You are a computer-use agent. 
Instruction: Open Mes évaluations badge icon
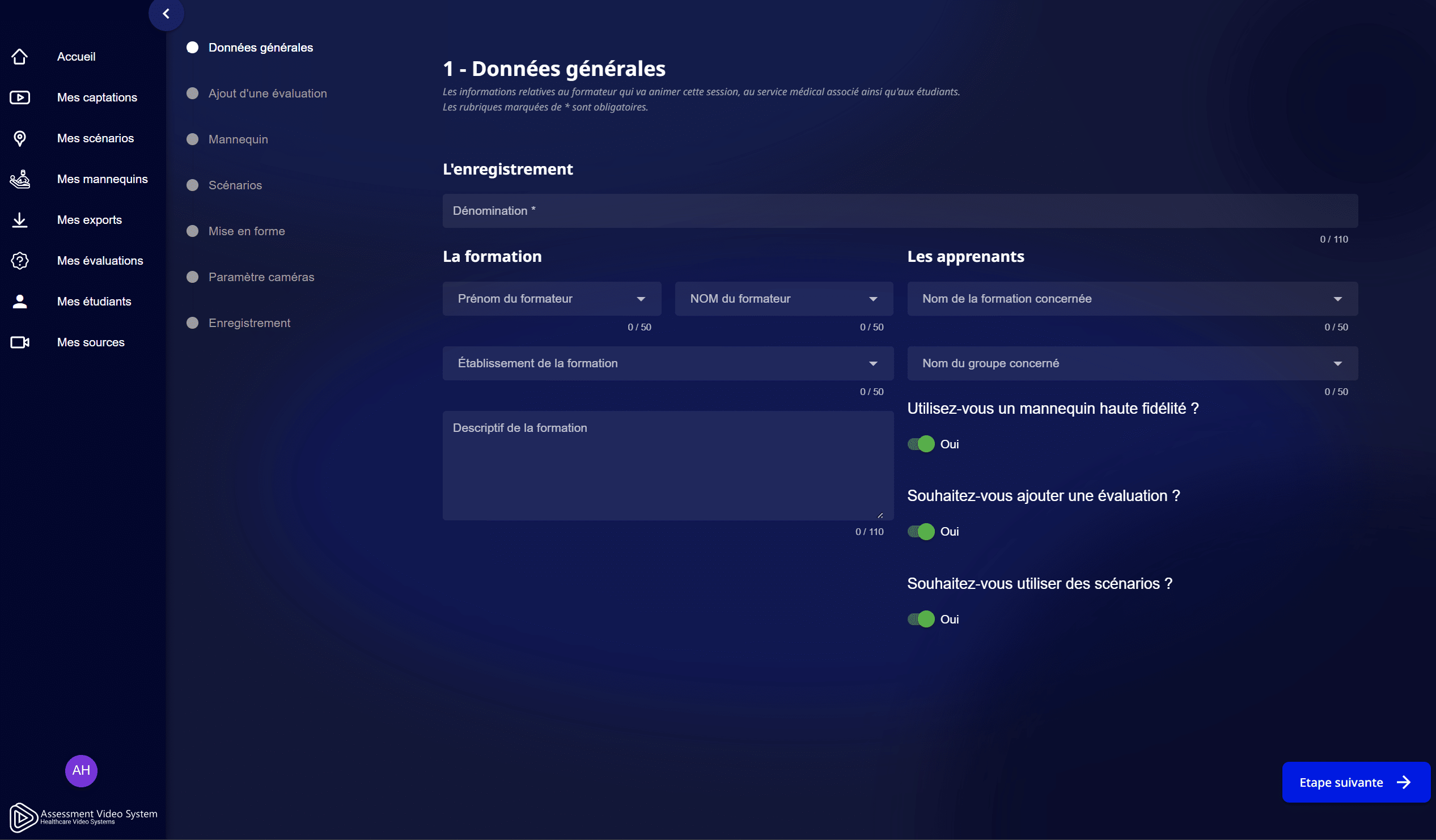tap(19, 261)
